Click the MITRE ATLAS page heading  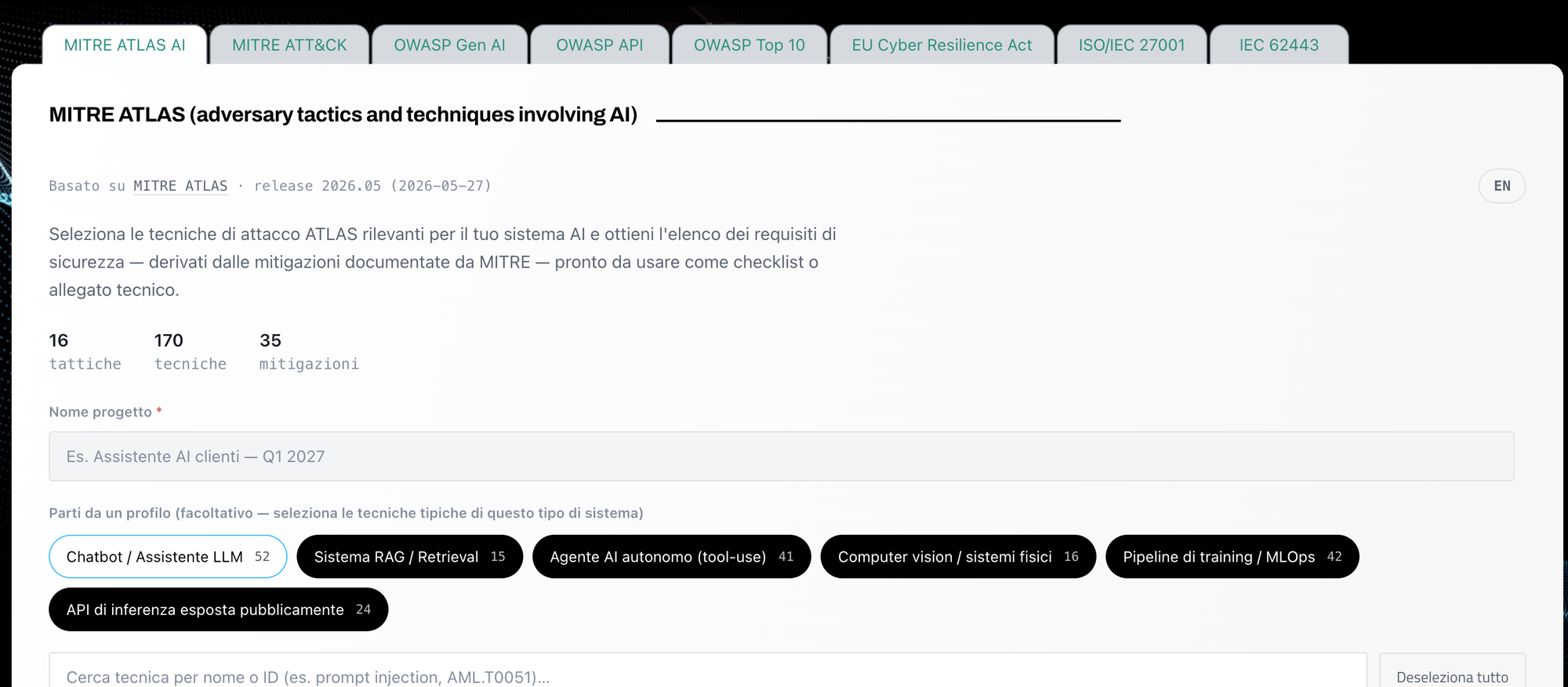[343, 114]
